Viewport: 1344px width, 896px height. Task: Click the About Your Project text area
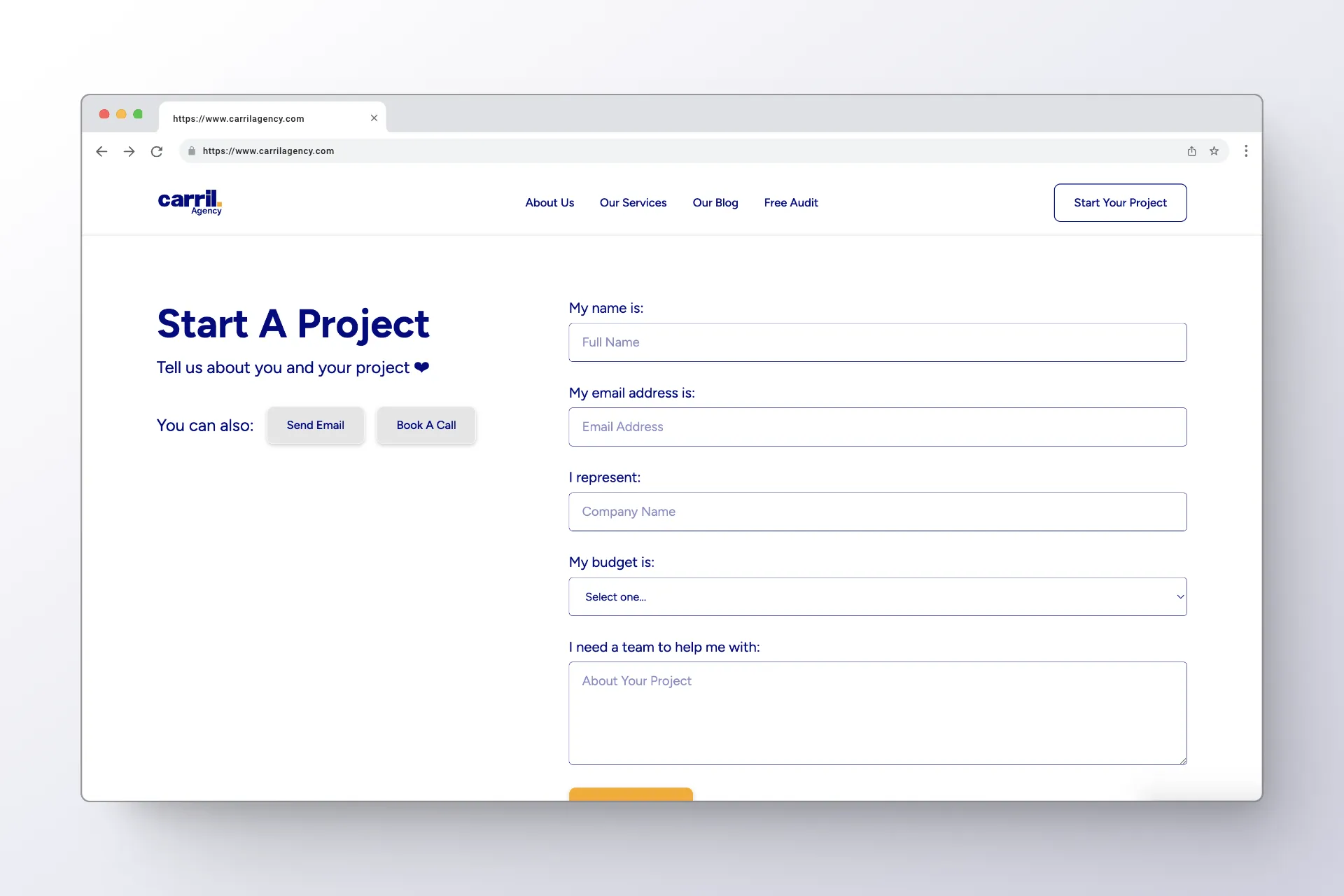click(877, 713)
